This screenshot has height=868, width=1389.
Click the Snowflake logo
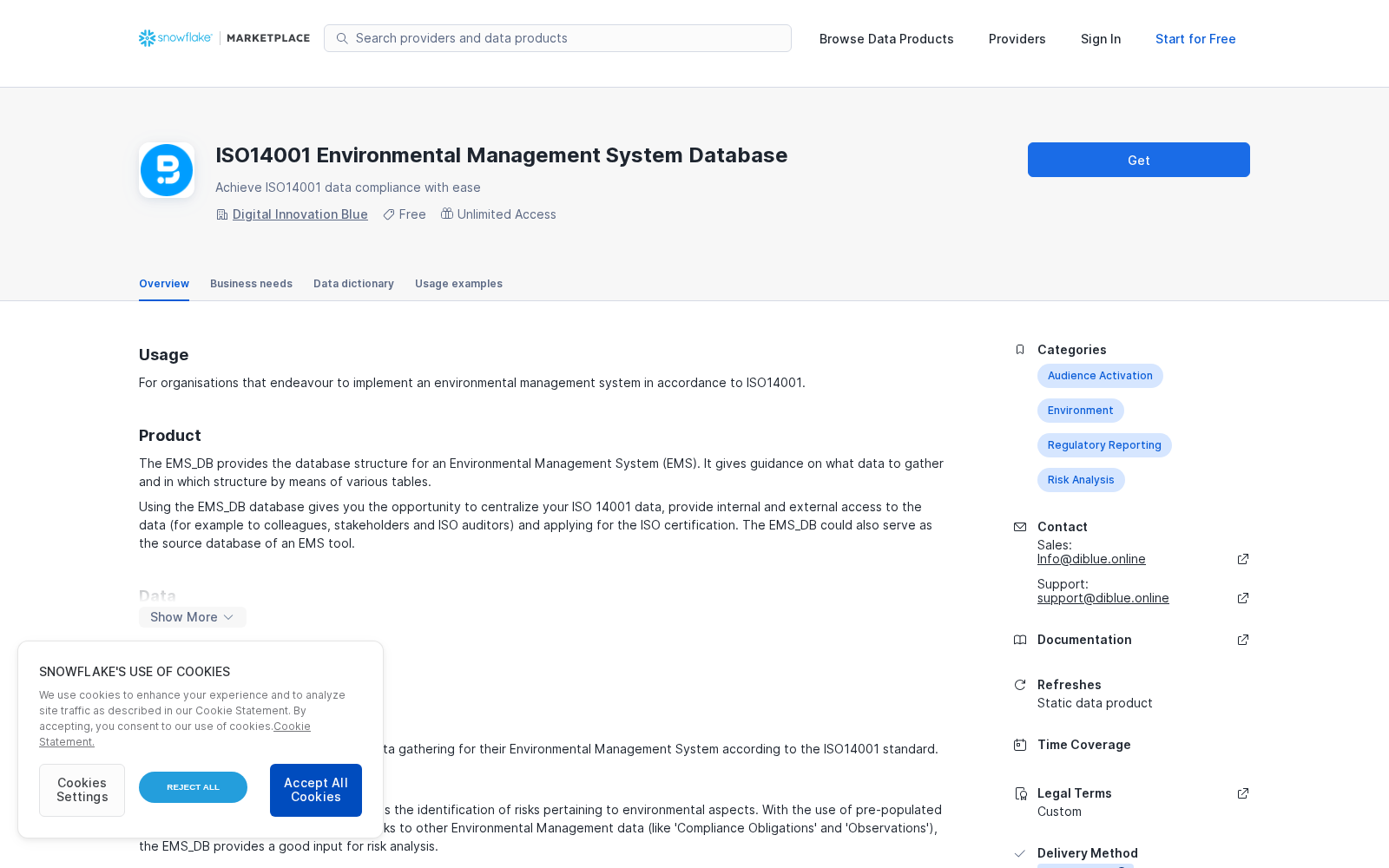click(x=175, y=38)
